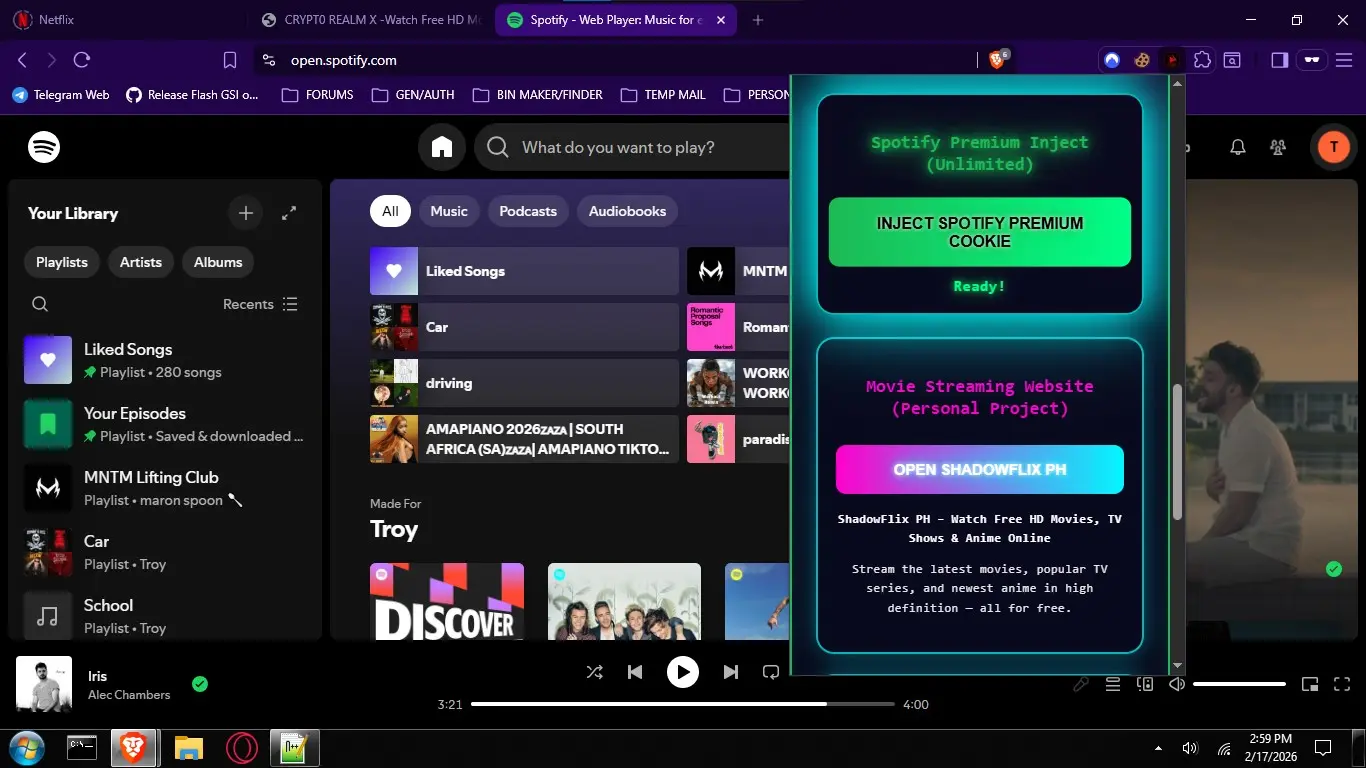1366x768 pixels.
Task: Open the BIN MAKER/FINDER bookmark folder
Action: [x=538, y=95]
